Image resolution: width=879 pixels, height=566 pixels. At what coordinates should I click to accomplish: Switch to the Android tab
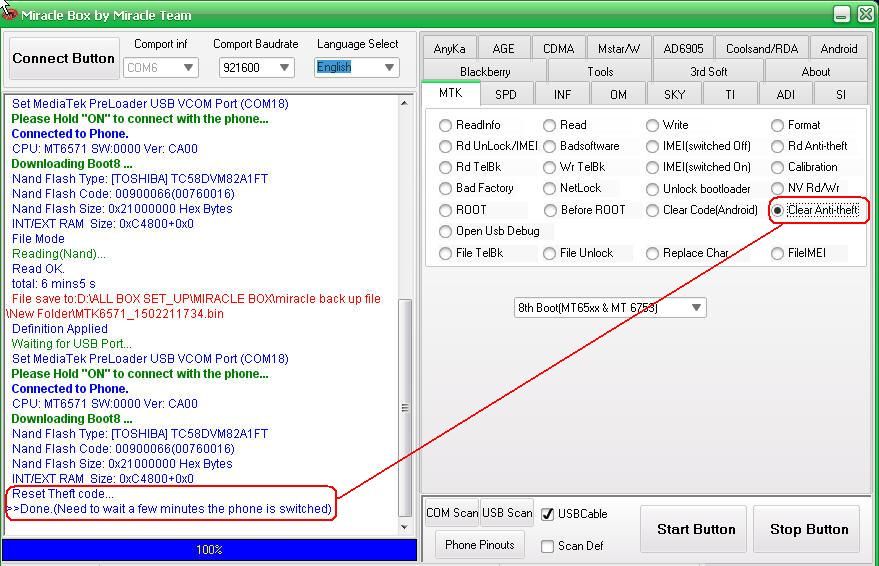[x=838, y=49]
